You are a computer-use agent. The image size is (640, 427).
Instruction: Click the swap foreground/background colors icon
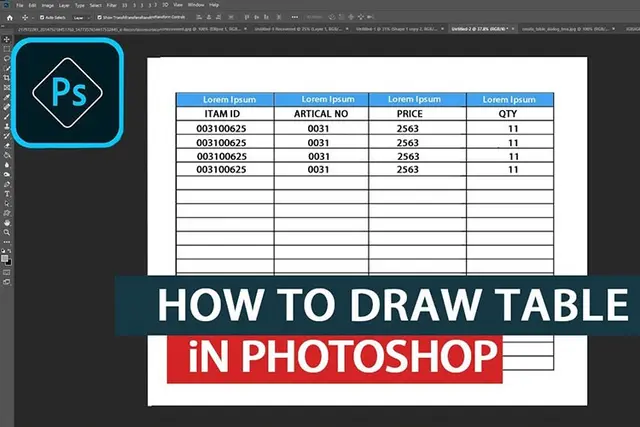click(x=10, y=251)
